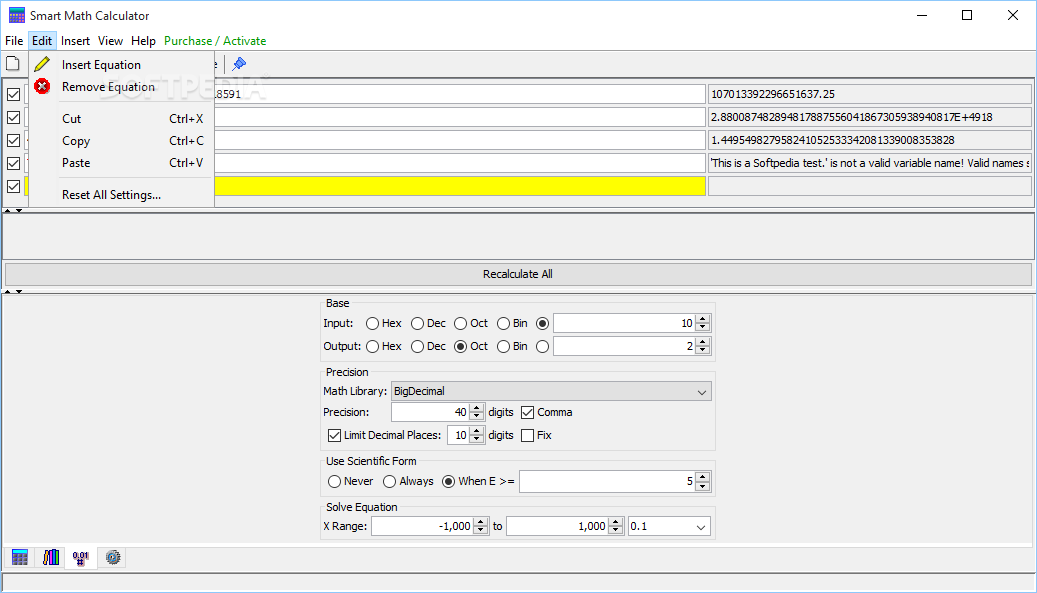The image size is (1037, 593).
Task: Increase Precision digits with up arrow
Action: coord(477,409)
